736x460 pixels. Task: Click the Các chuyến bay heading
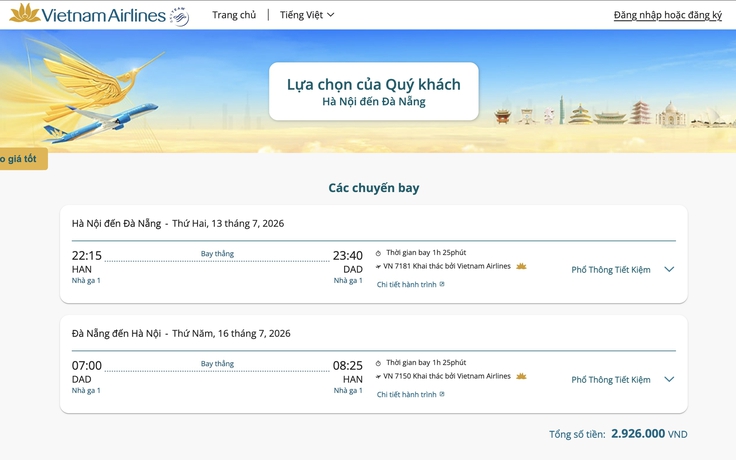pos(374,188)
